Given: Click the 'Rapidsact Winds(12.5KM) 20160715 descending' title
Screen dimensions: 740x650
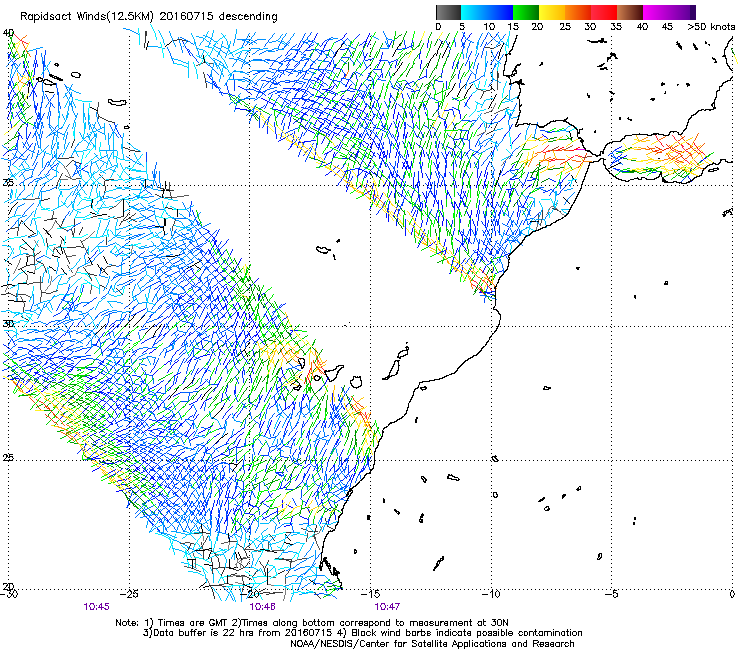Looking at the screenshot, I should tap(149, 17).
